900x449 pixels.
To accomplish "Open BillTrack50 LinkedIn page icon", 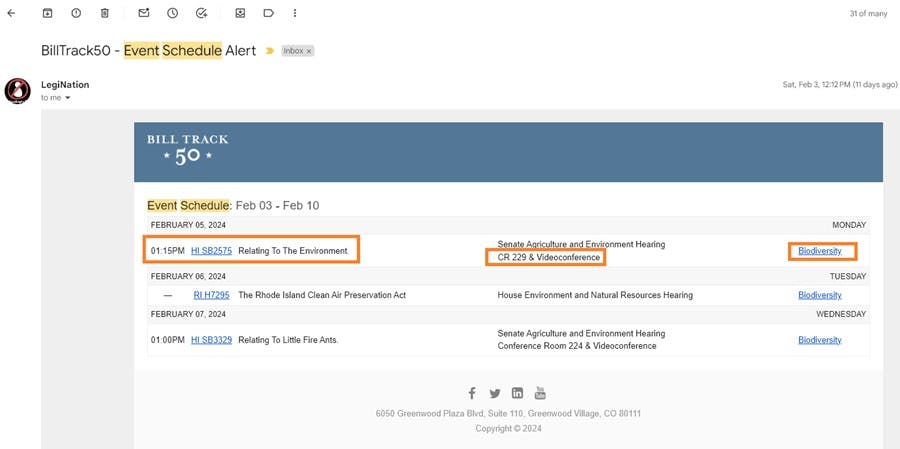I will click(x=517, y=393).
